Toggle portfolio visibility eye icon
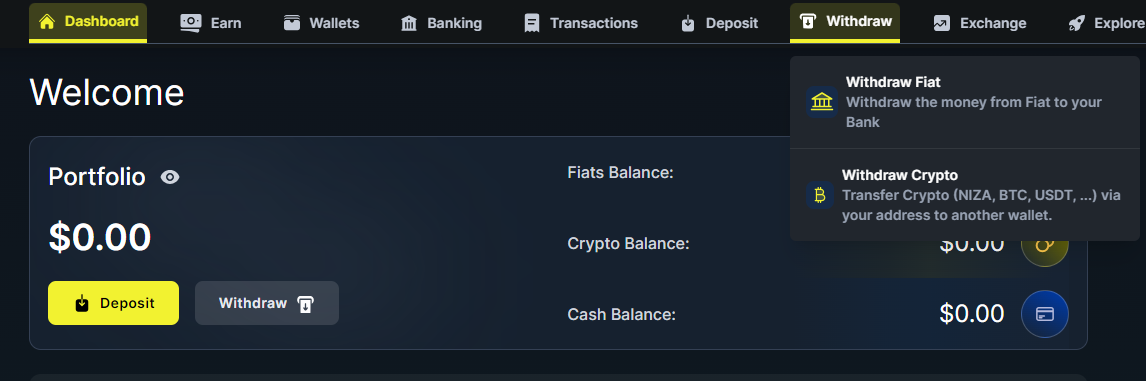The image size is (1146, 381). (x=170, y=177)
